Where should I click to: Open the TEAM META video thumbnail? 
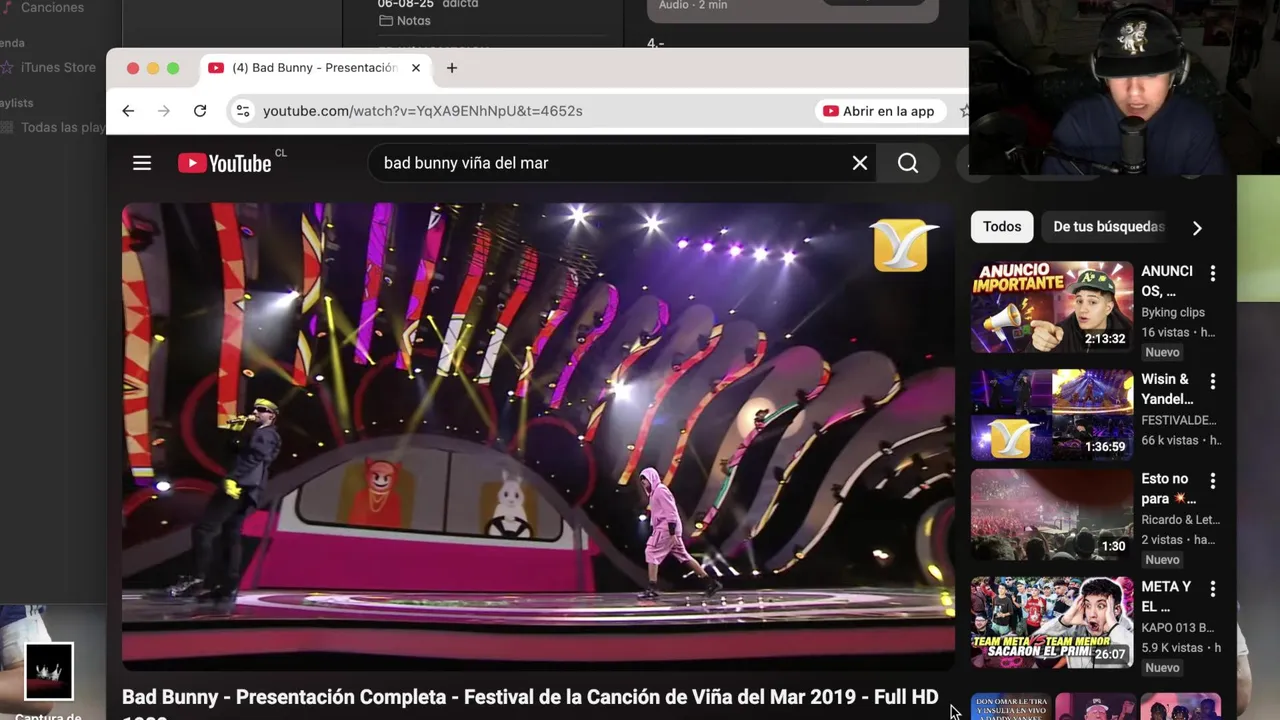click(x=1052, y=622)
